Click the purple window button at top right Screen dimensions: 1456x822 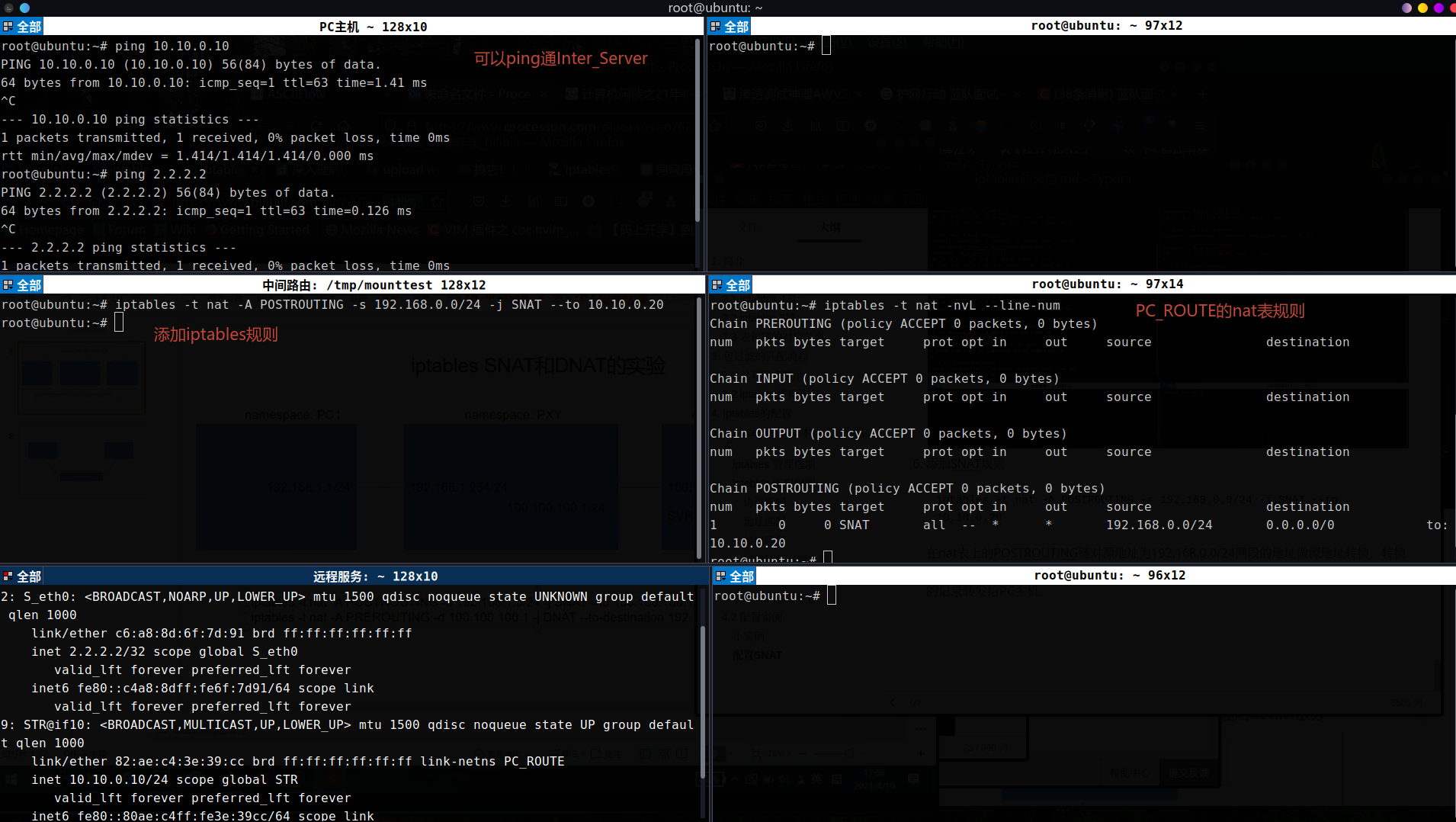pos(1406,8)
